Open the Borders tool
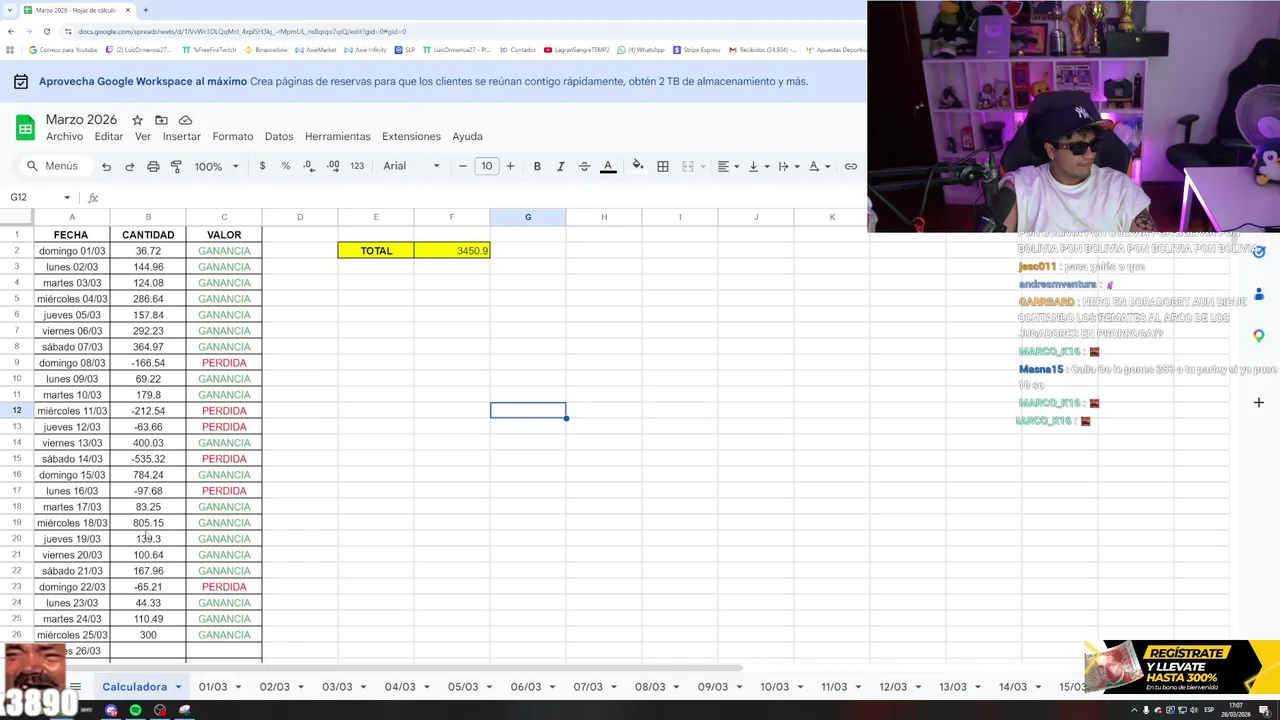The height and width of the screenshot is (720, 1280). point(662,166)
